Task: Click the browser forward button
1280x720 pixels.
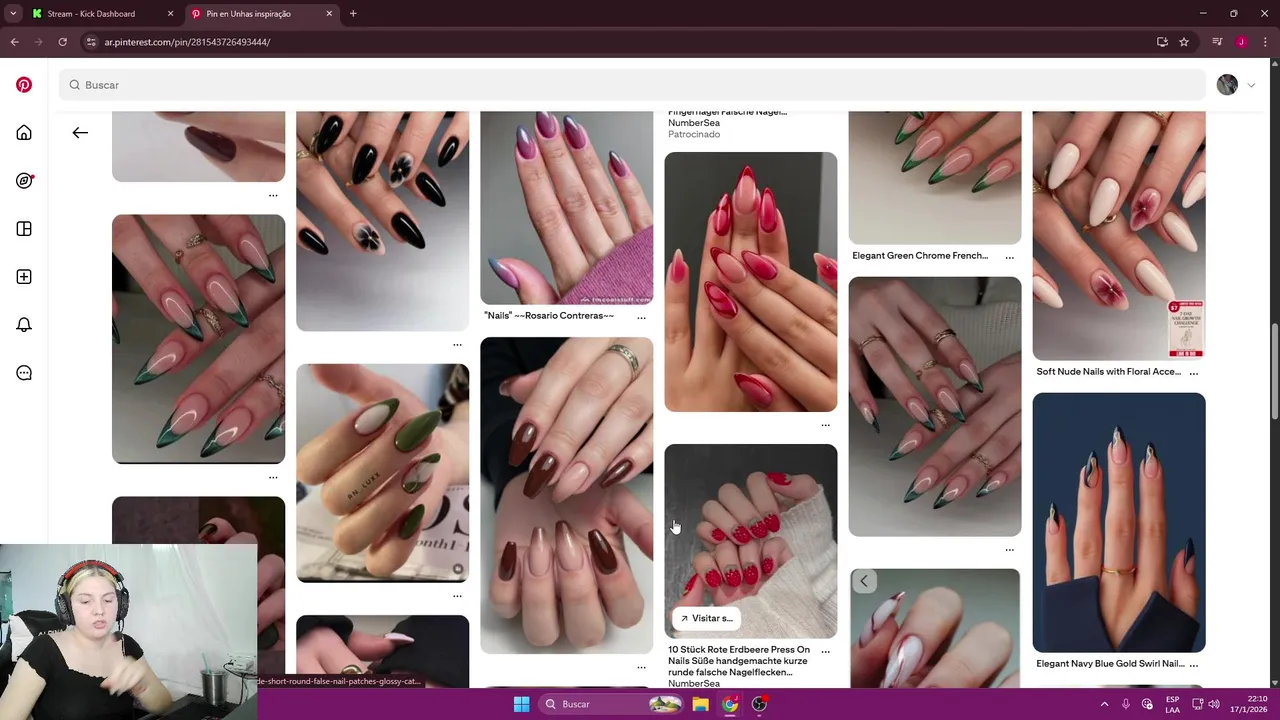Action: tap(38, 42)
